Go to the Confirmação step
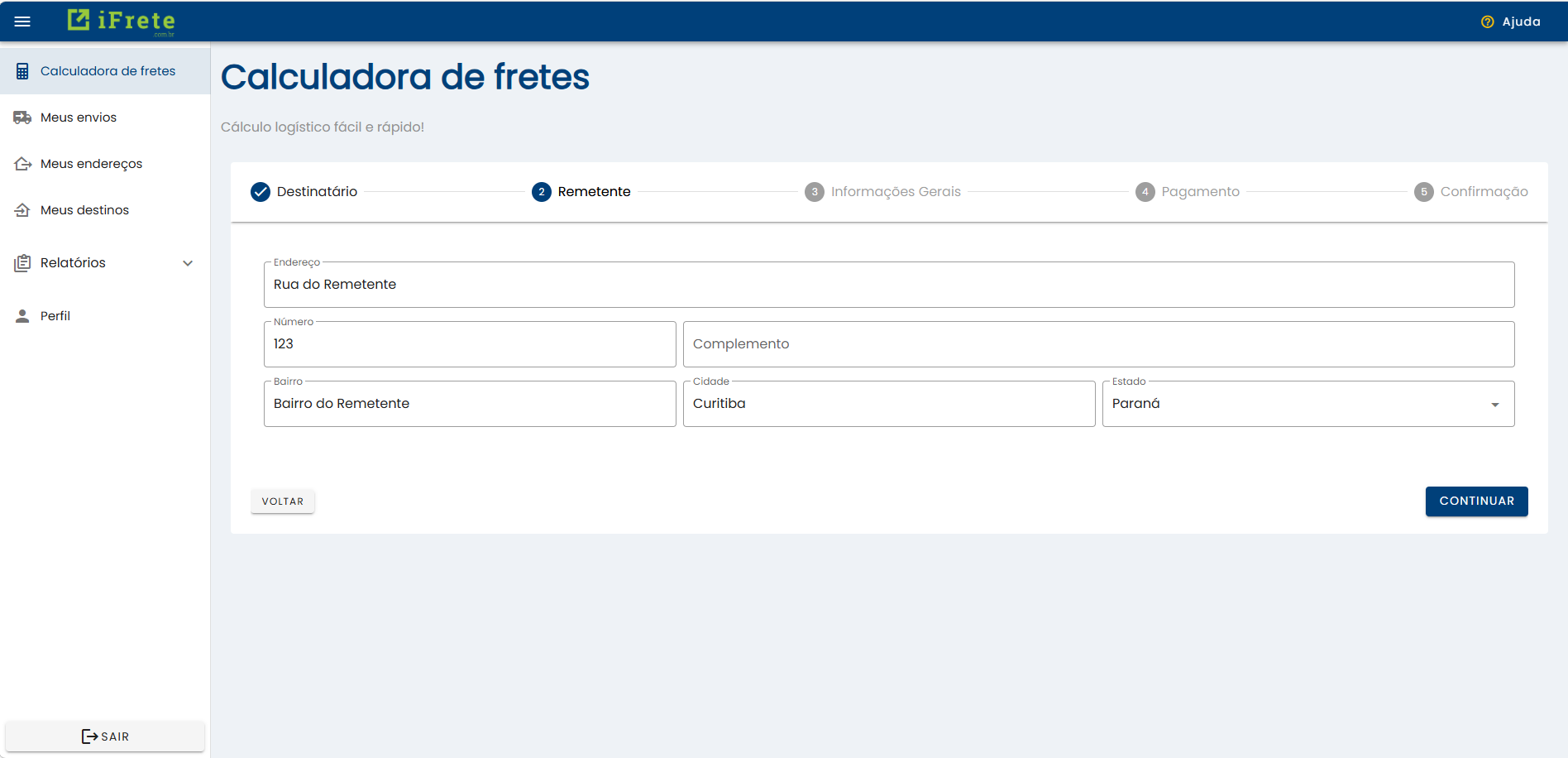Viewport: 1568px width, 758px height. click(1424, 191)
